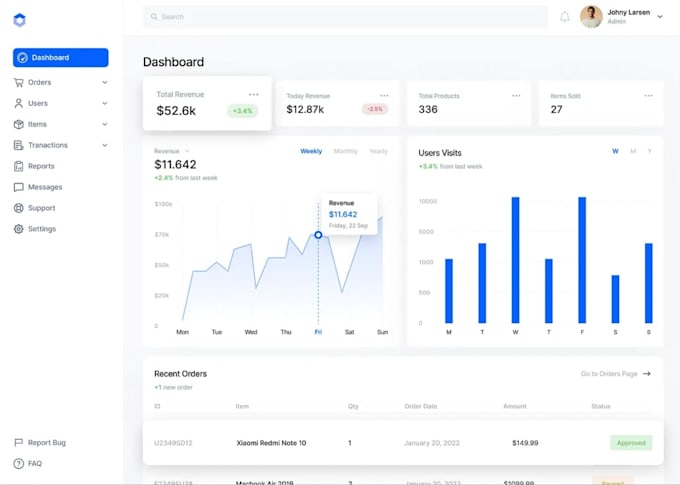Click the Amount column header
680x485 pixels.
click(x=515, y=406)
